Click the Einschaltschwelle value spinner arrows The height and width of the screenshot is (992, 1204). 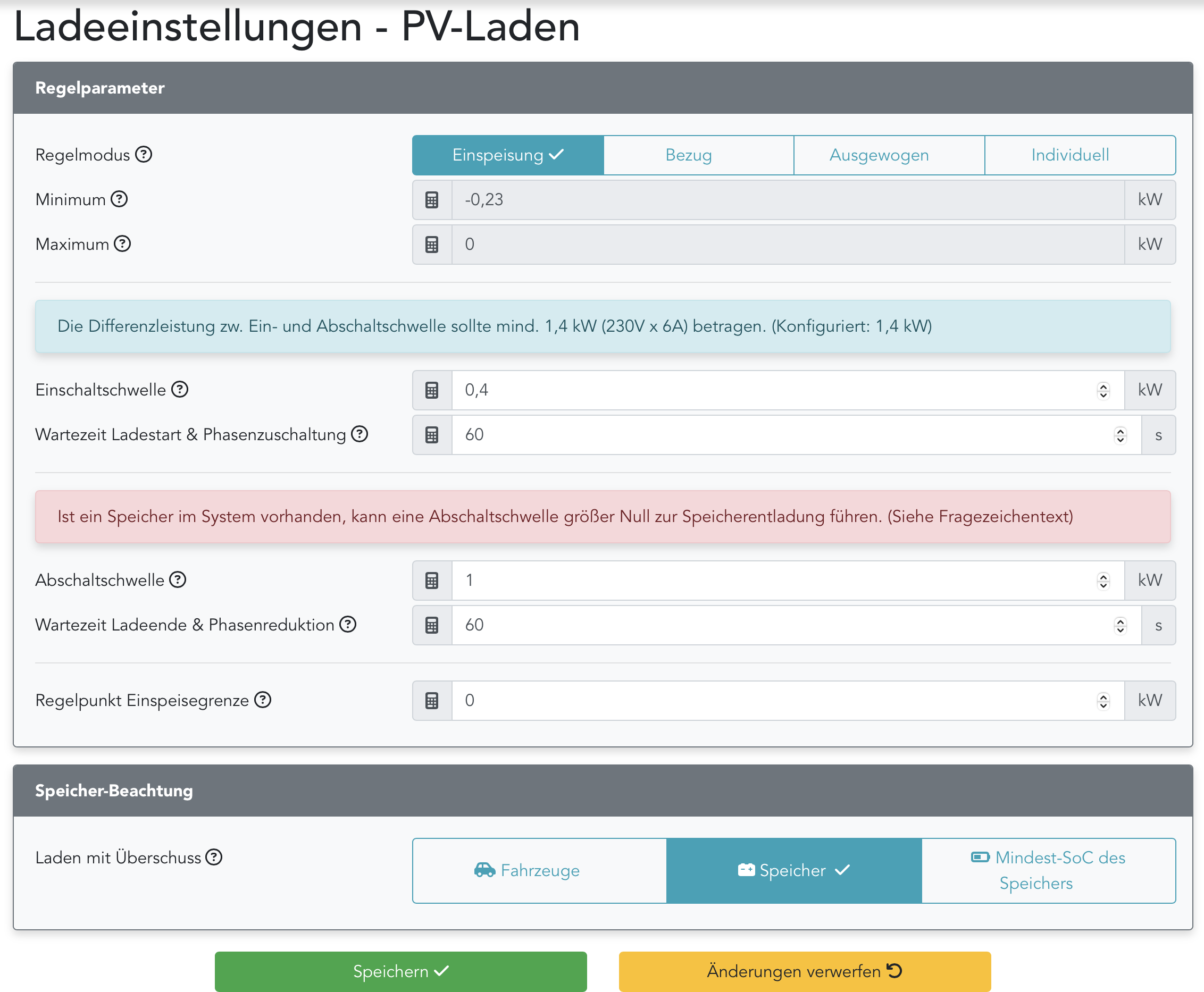(1103, 390)
